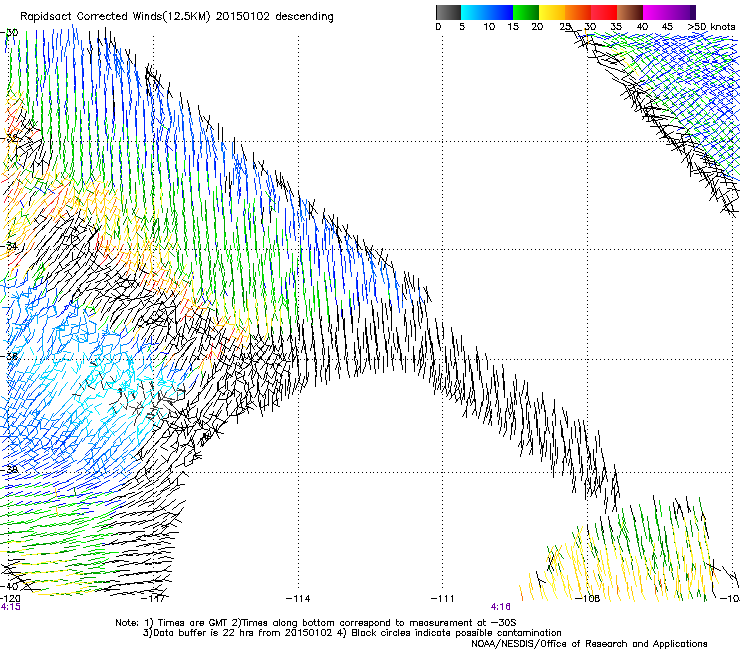The image size is (740, 650).
Task: Click the '3)Data buffer is 22 hrs' footnote line
Action: coord(352,633)
